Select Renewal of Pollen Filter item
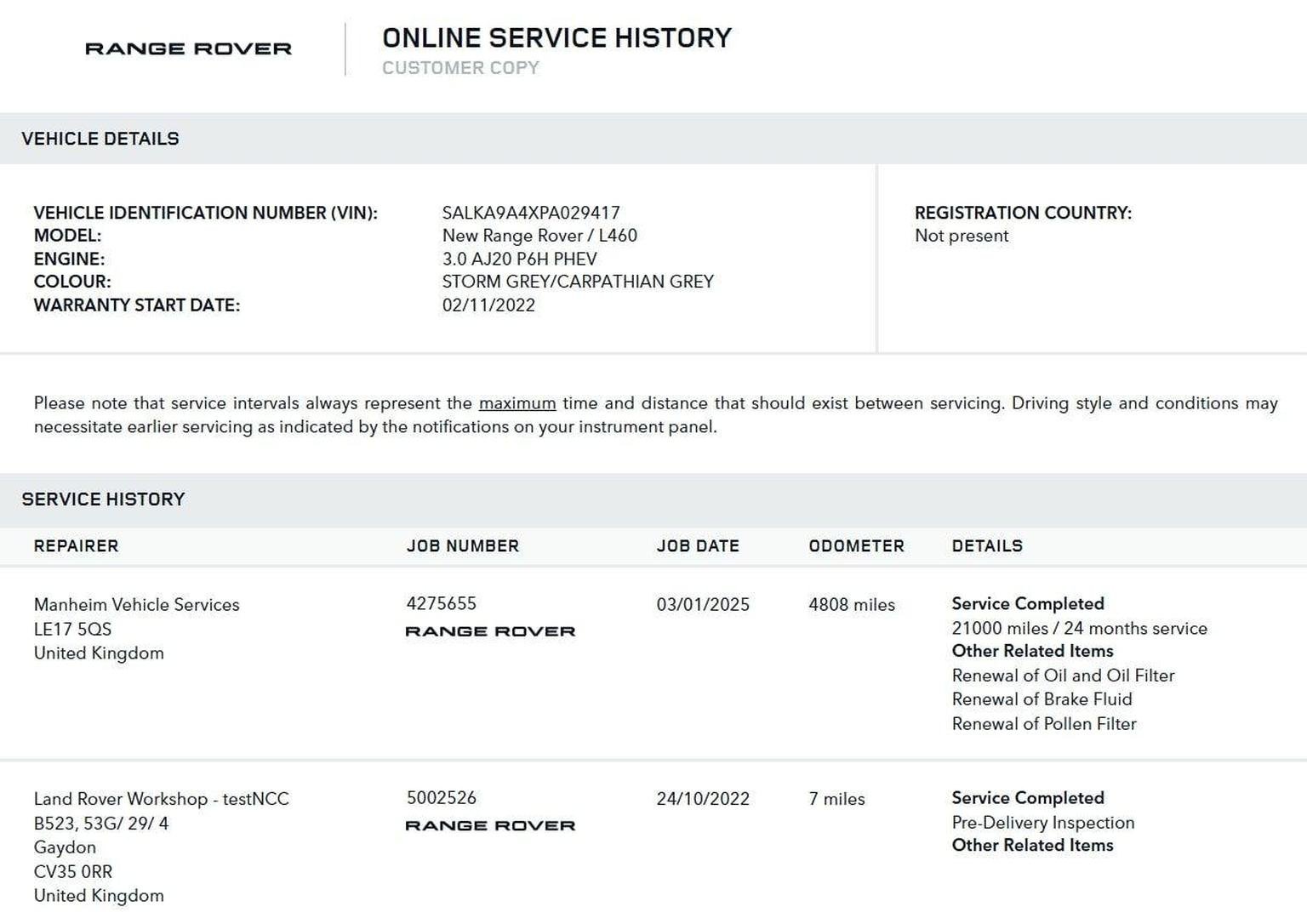 (x=1044, y=724)
